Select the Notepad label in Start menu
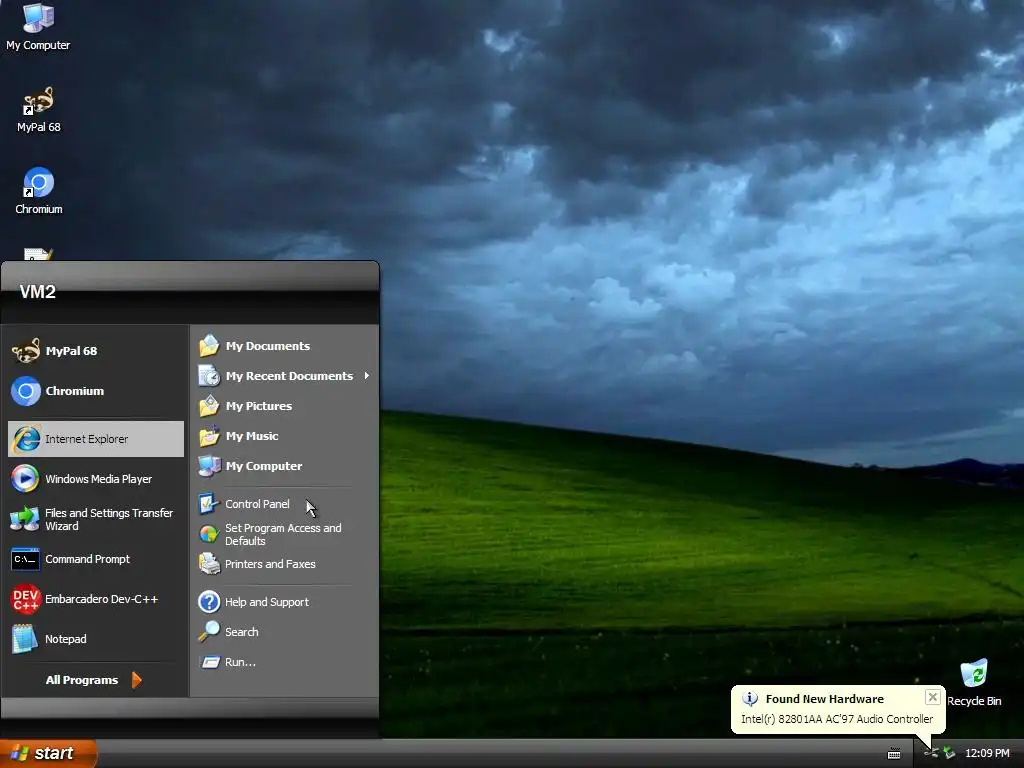The image size is (1024, 768). tap(65, 639)
